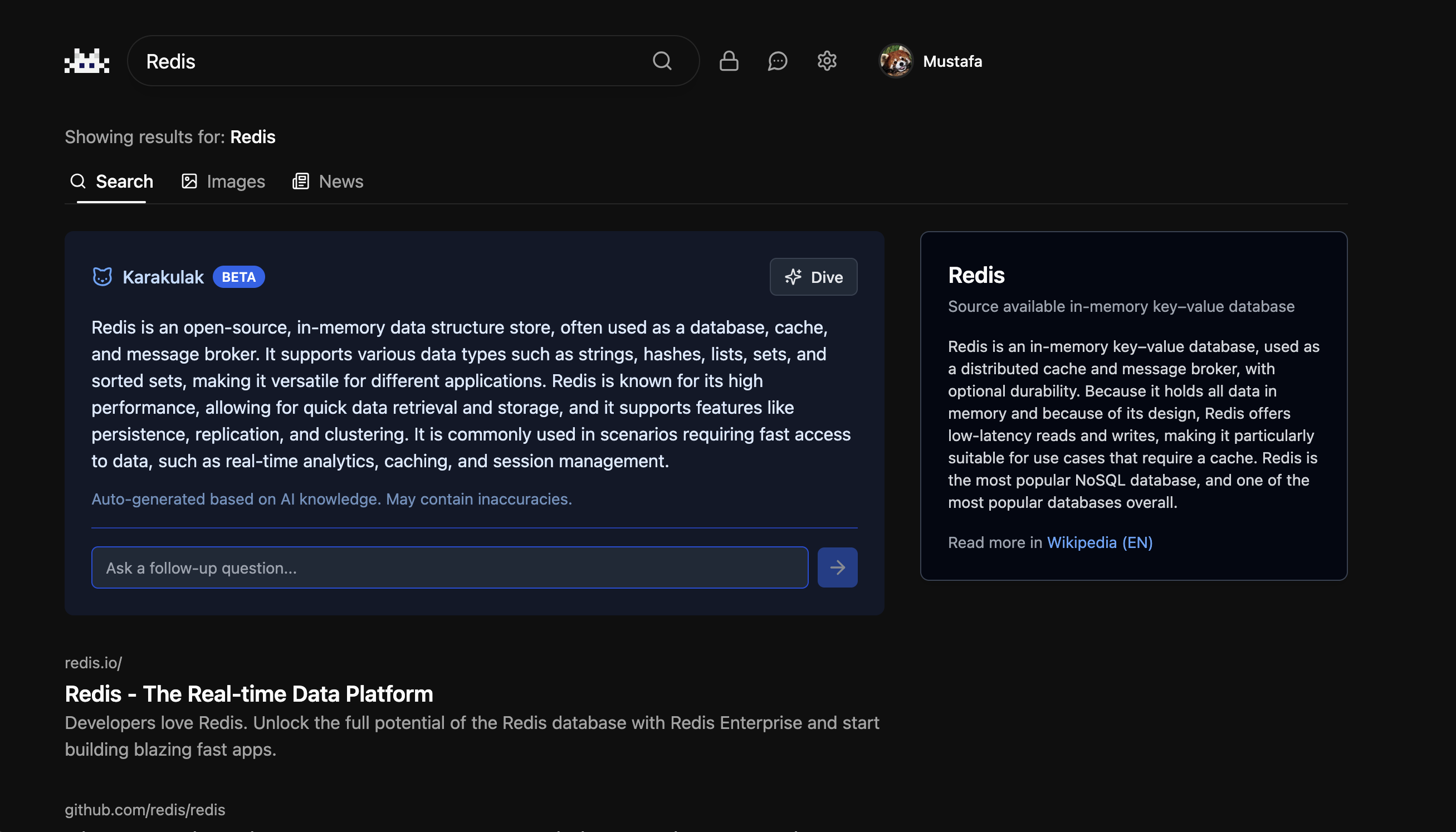Click 'Showing results for: Redis' text

pyautogui.click(x=170, y=137)
